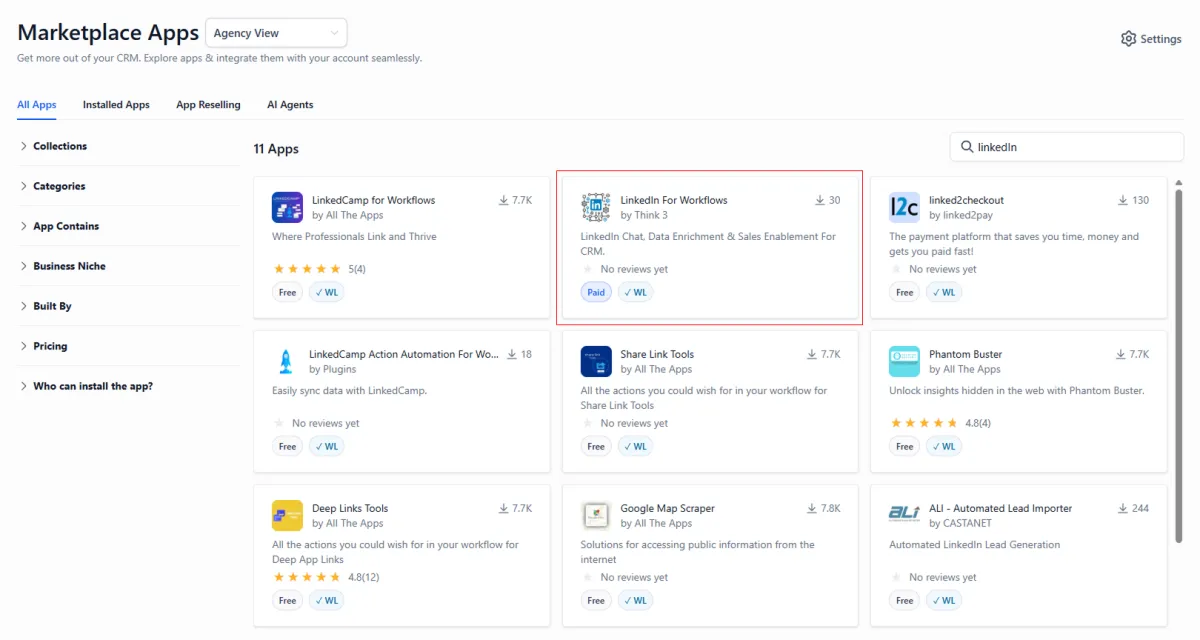Image resolution: width=1200 pixels, height=640 pixels.
Task: Click download icon on ALI Automated Lead Importer
Action: point(1123,508)
